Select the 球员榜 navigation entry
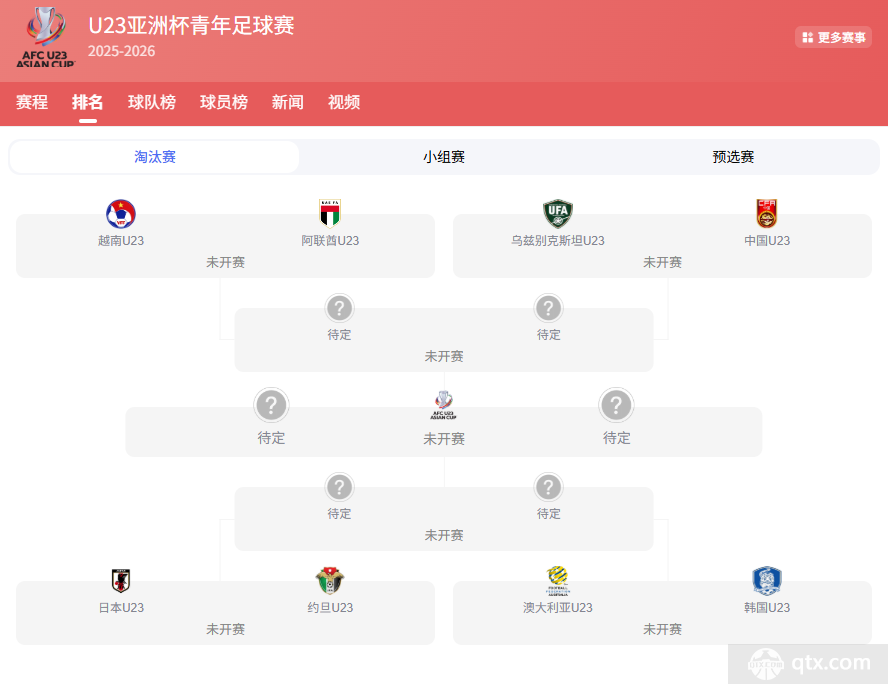Image resolution: width=888 pixels, height=684 pixels. (223, 102)
